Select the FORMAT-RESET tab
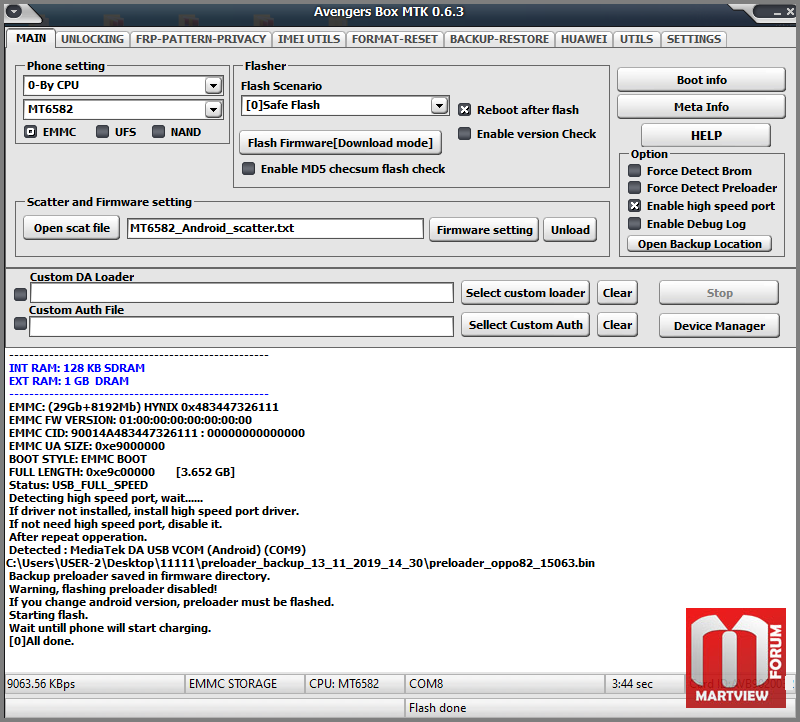This screenshot has width=800, height=722. pos(394,39)
